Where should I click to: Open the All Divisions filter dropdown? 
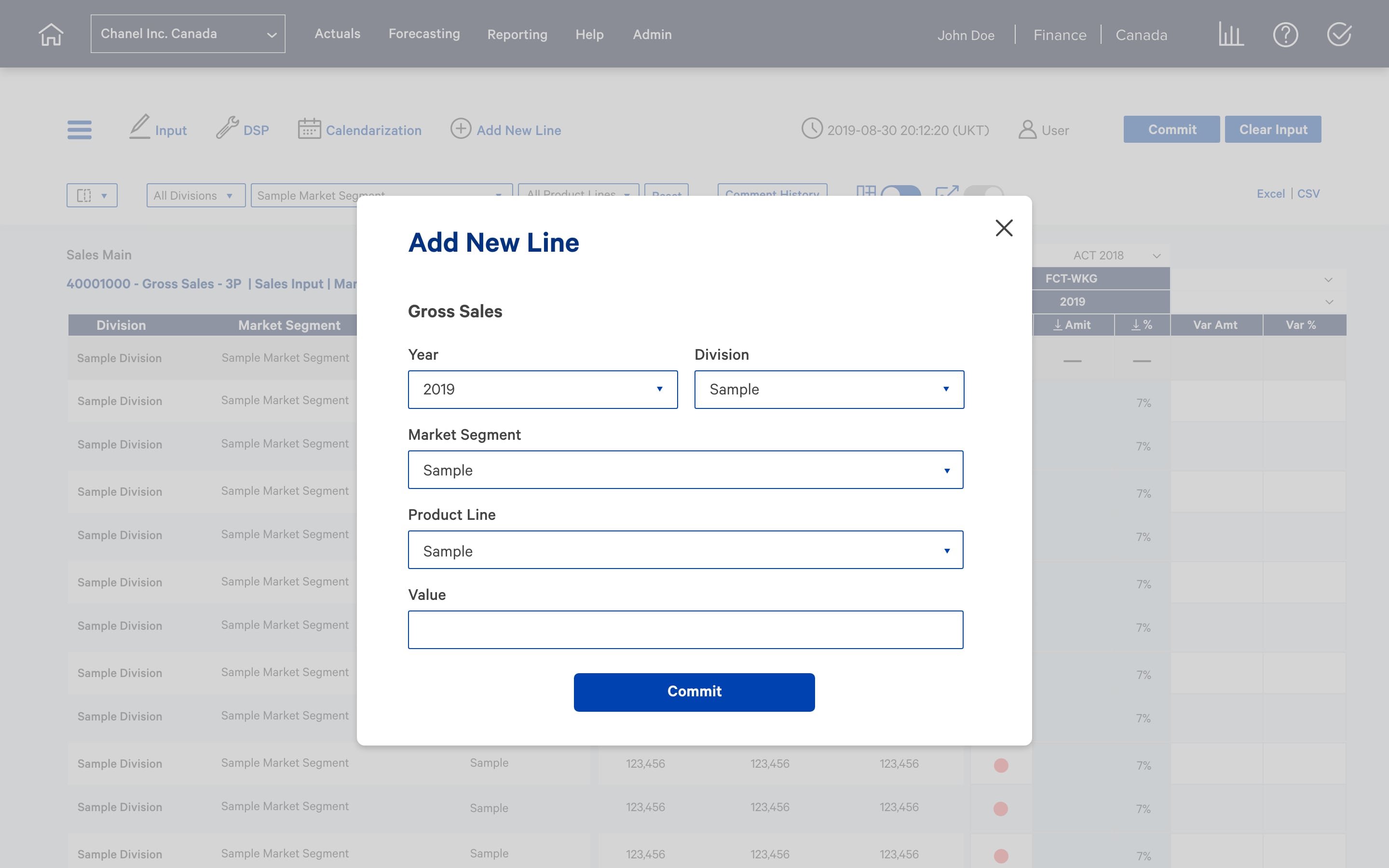(x=196, y=195)
